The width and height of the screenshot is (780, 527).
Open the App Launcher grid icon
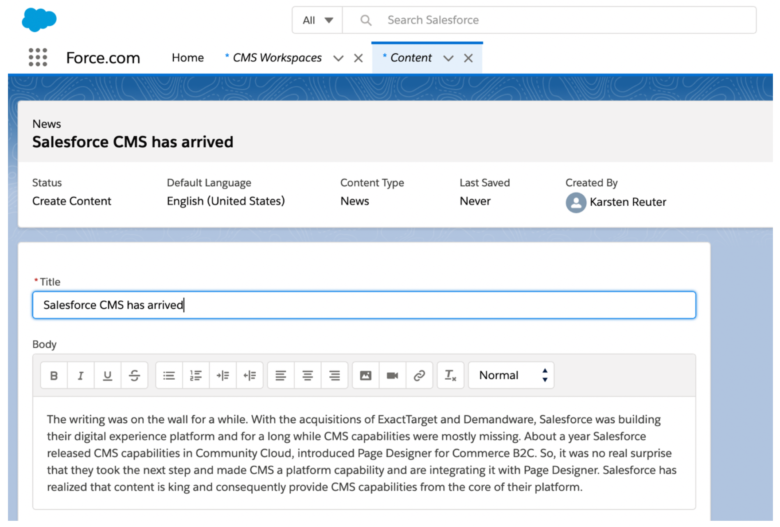coord(38,57)
